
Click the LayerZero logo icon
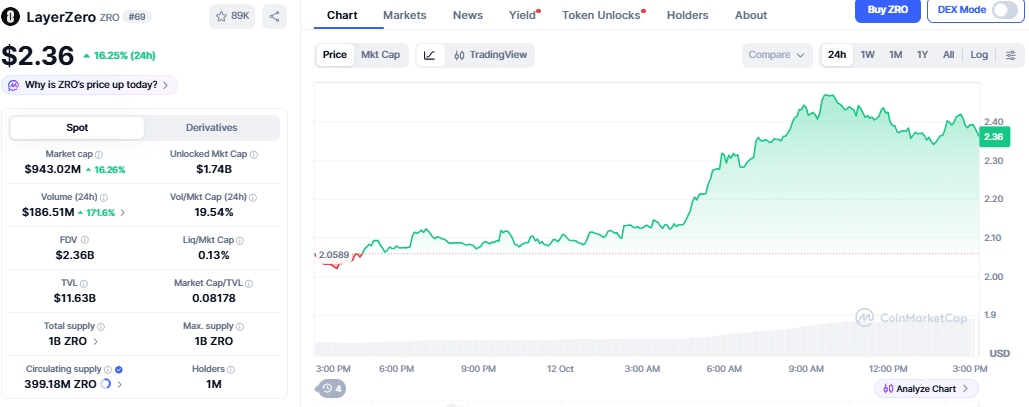11,18
